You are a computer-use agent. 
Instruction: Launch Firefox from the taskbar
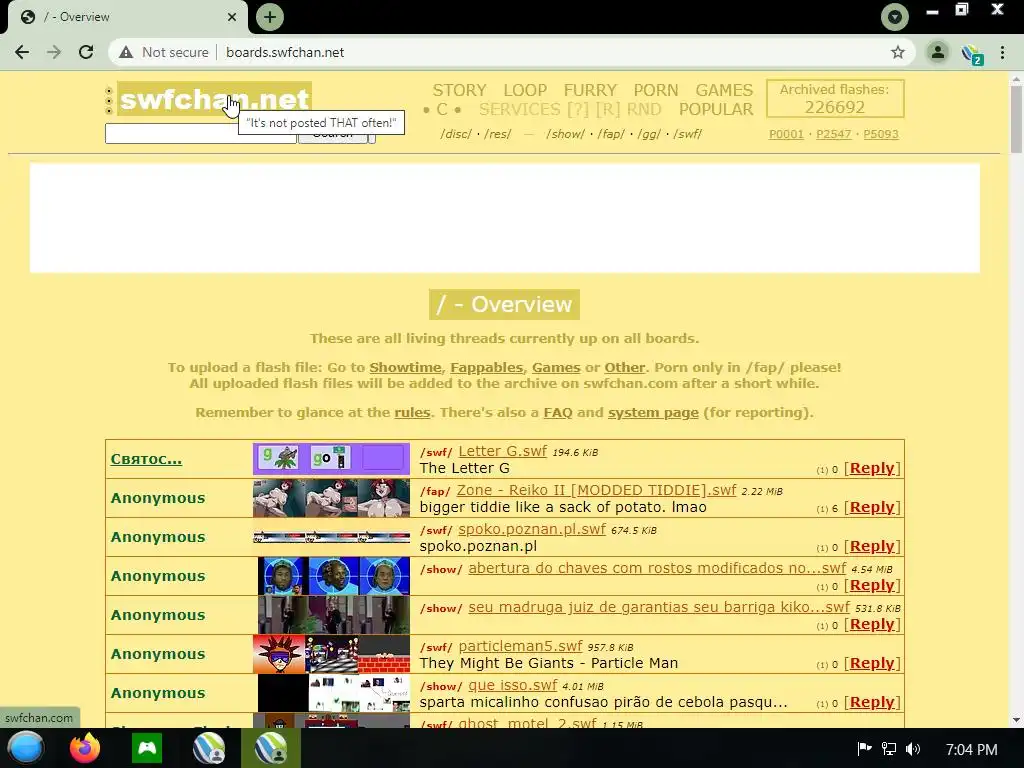click(85, 748)
